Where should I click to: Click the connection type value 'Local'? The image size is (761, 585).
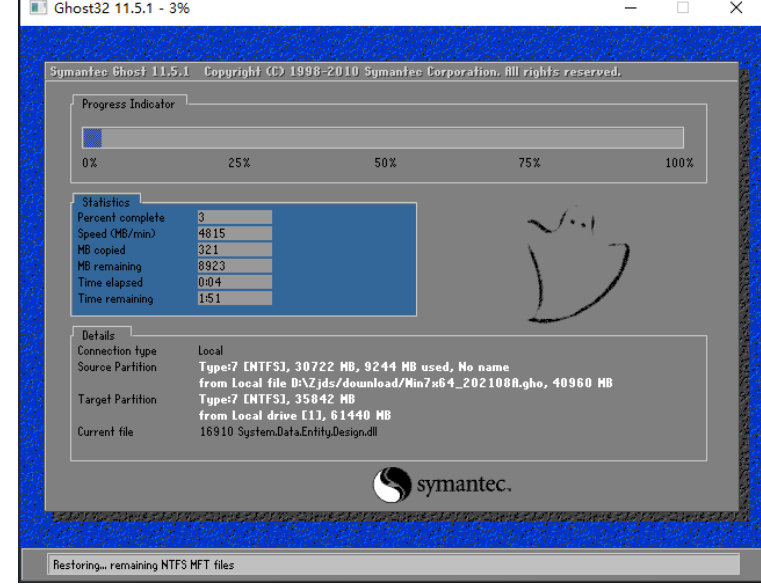point(211,351)
